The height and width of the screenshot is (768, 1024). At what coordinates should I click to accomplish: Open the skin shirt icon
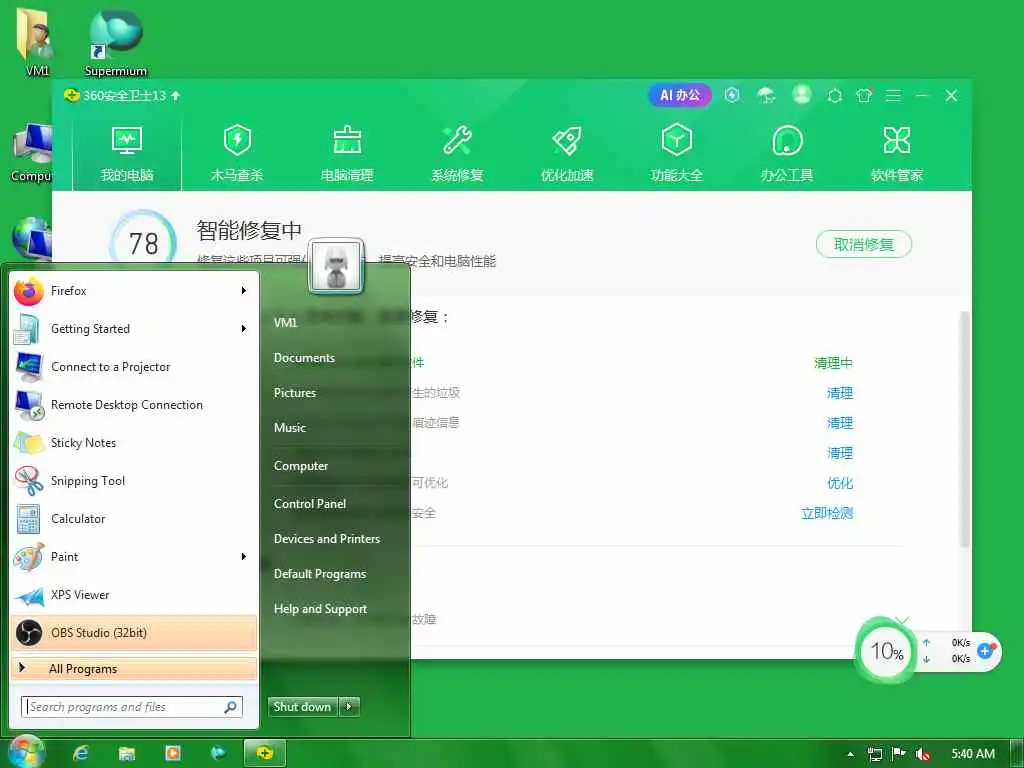click(864, 95)
